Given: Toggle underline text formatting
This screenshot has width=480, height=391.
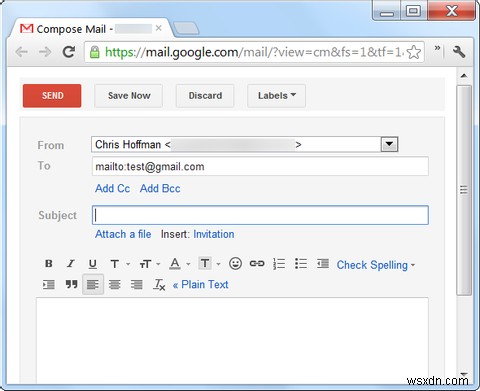Looking at the screenshot, I should pyautogui.click(x=93, y=264).
